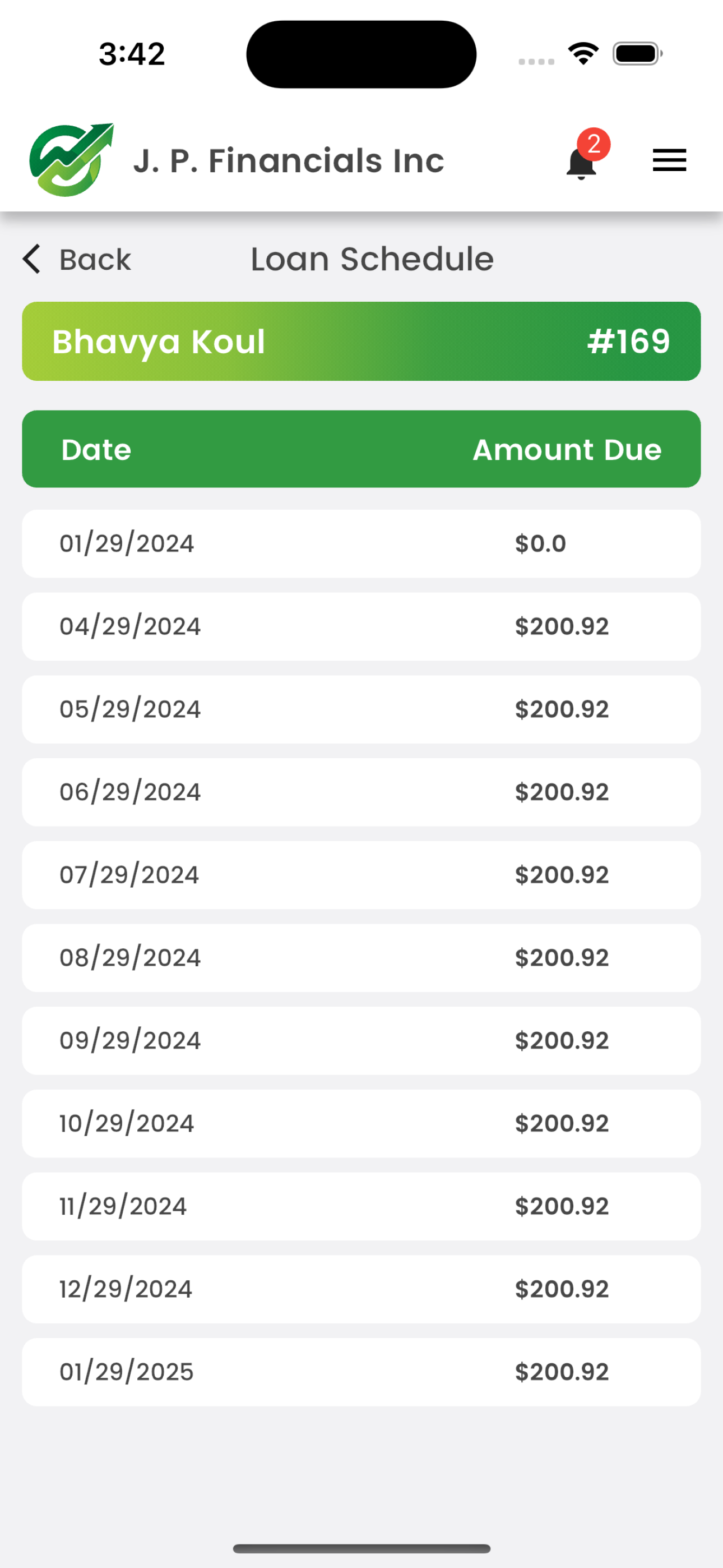This screenshot has width=723, height=1568.
Task: Select the 01/29/2025 final payment row
Action: pyautogui.click(x=361, y=1371)
